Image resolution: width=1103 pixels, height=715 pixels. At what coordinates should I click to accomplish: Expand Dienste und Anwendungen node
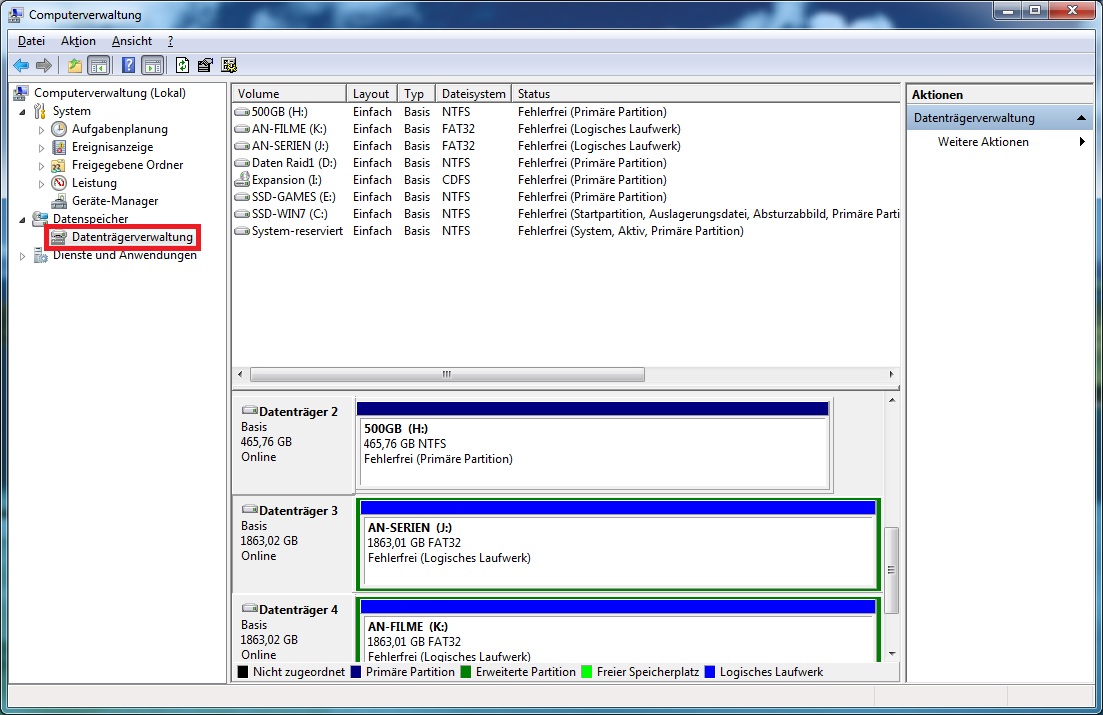coord(23,256)
